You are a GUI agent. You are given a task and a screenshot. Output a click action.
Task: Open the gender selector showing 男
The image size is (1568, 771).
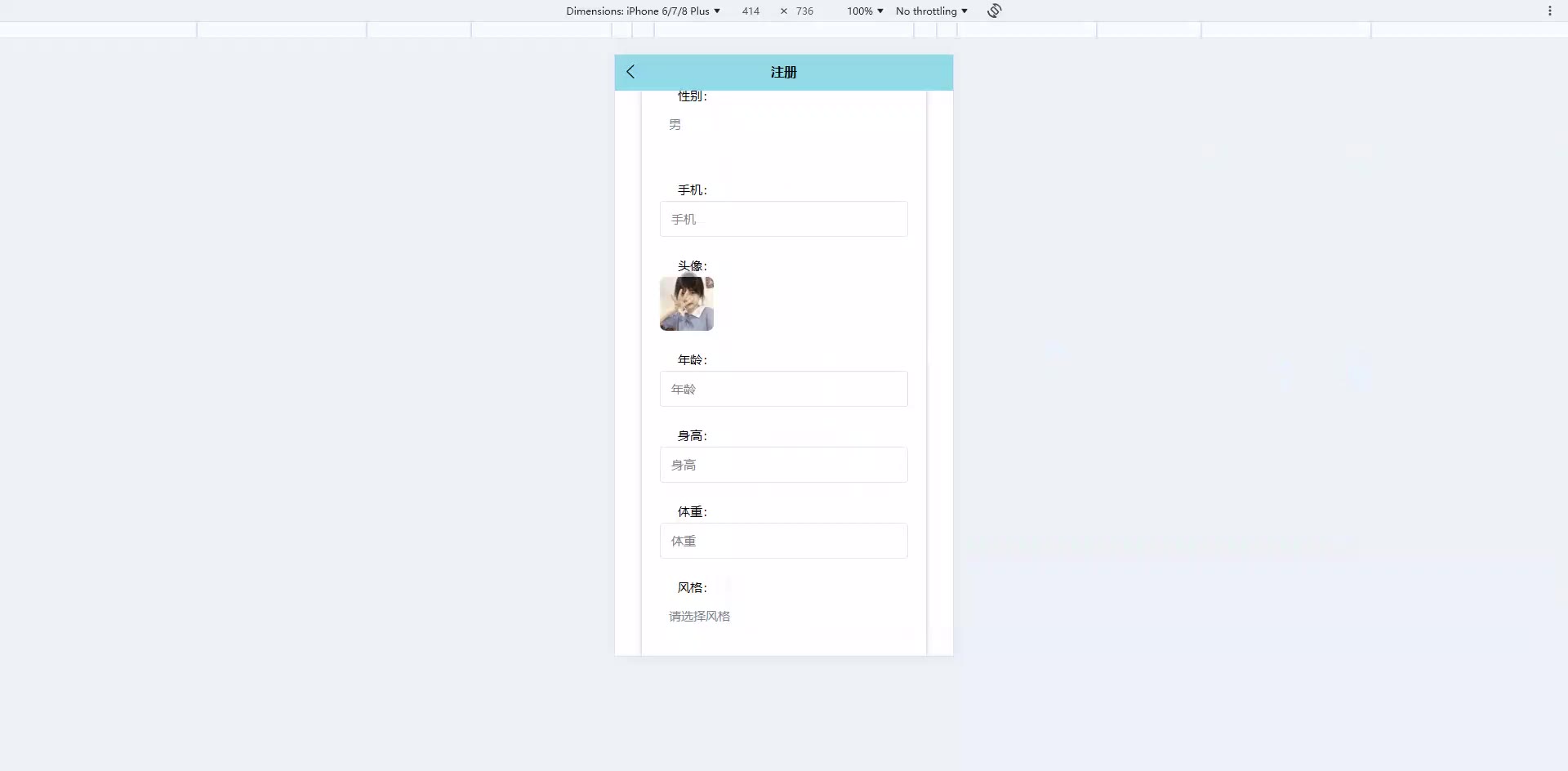point(784,125)
